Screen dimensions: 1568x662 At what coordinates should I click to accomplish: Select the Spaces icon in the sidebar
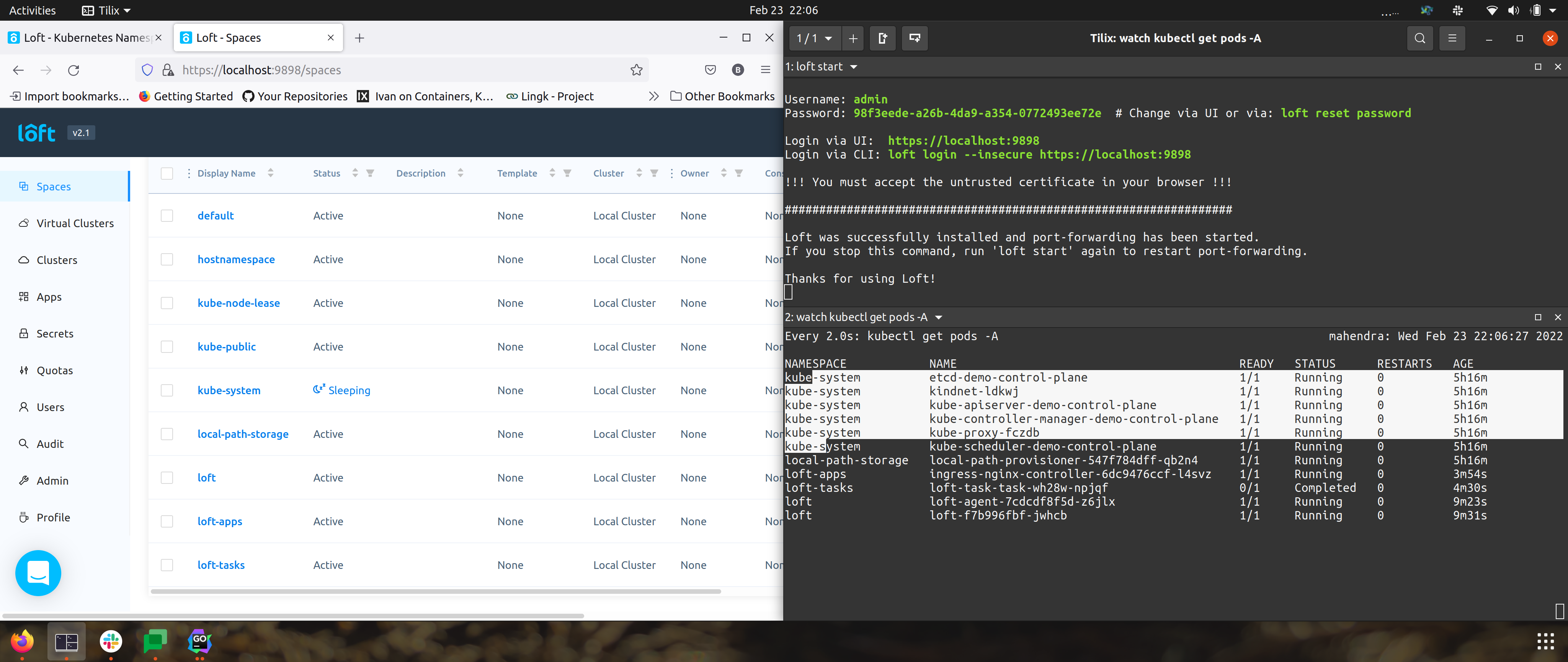pyautogui.click(x=23, y=186)
